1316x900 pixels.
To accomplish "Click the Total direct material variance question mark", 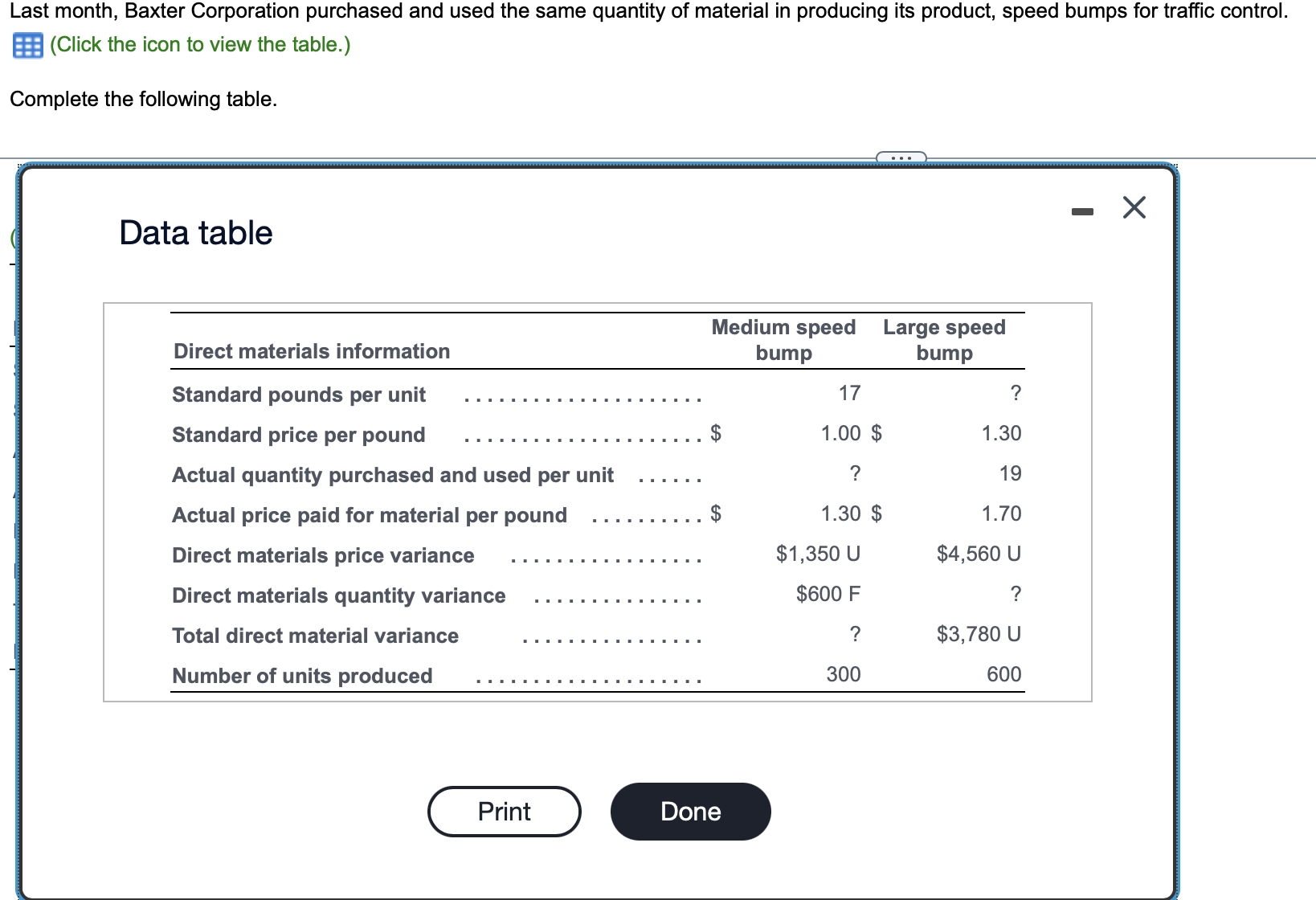I will point(854,634).
